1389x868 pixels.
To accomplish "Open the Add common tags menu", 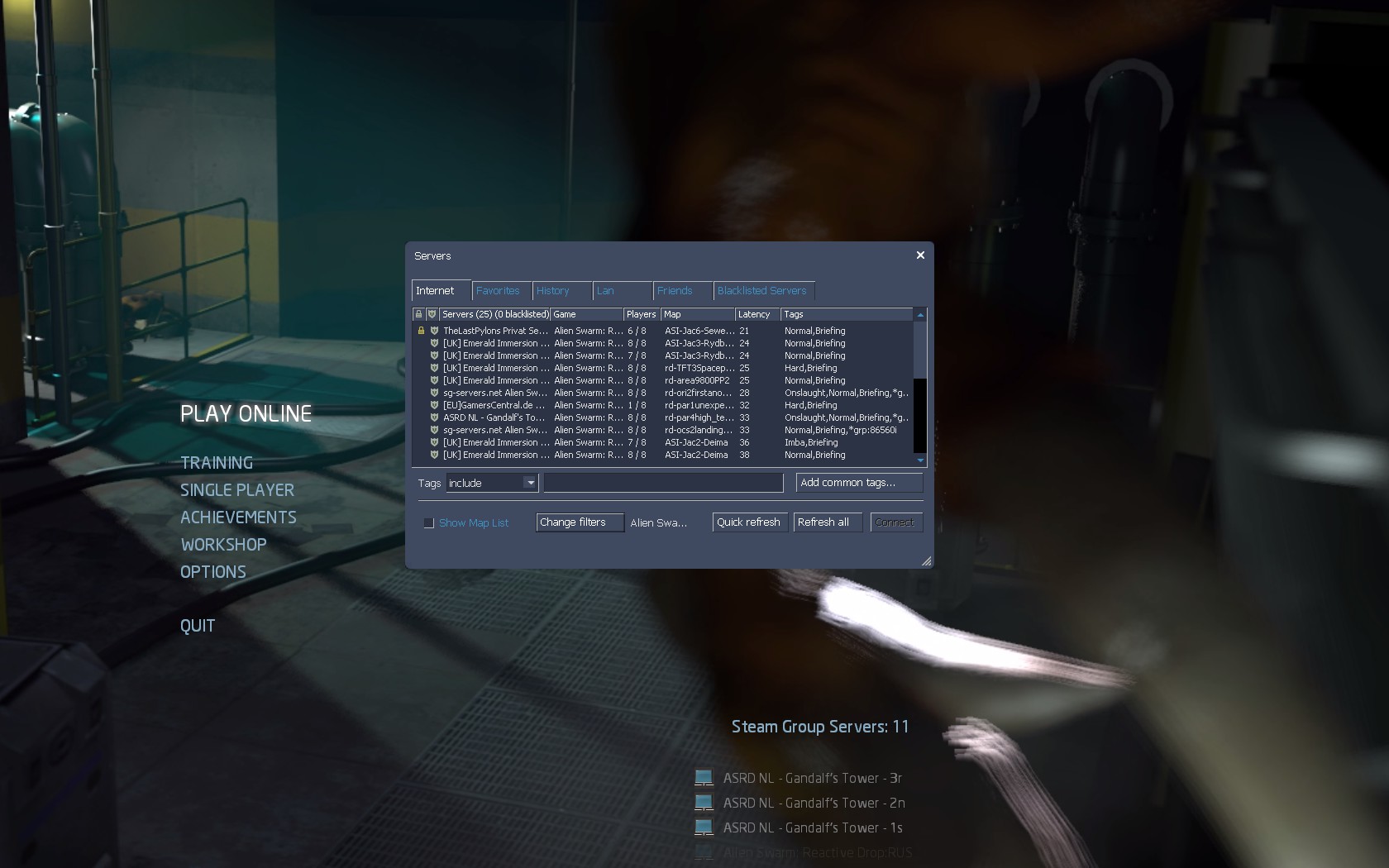I will click(859, 483).
